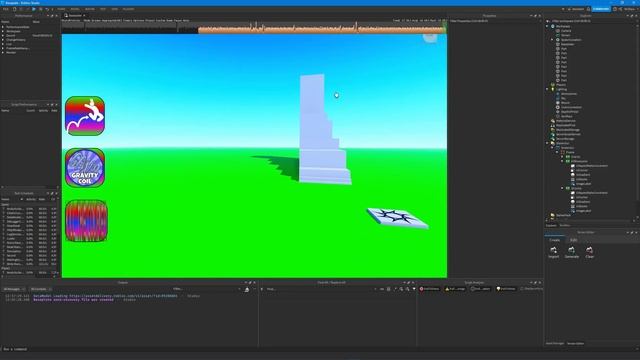
Task: Click the Players service icon in Explorer
Action: (553, 84)
